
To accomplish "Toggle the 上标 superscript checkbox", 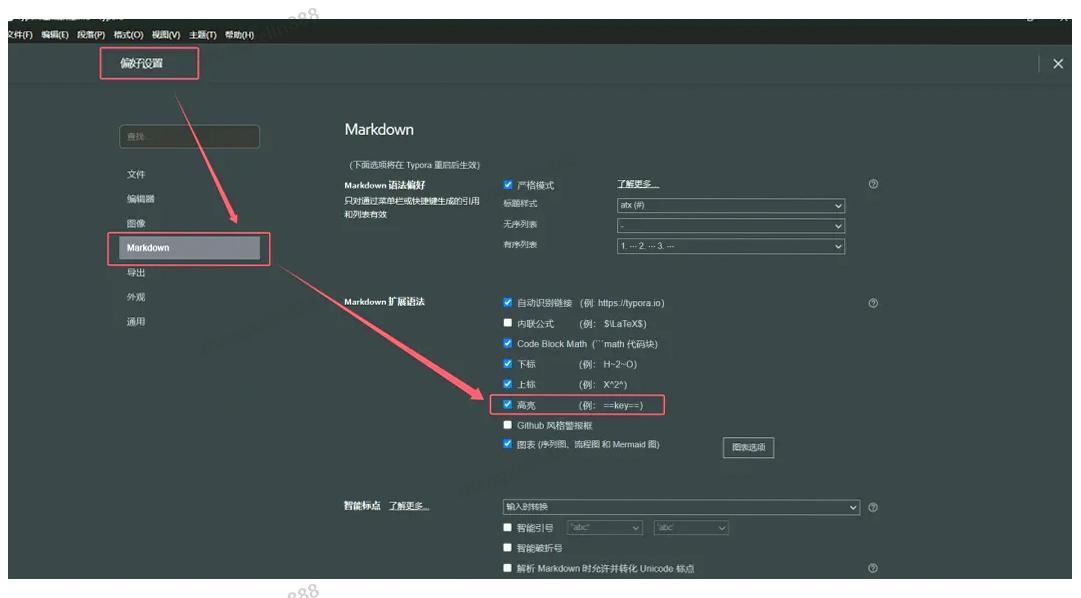I will pyautogui.click(x=507, y=383).
